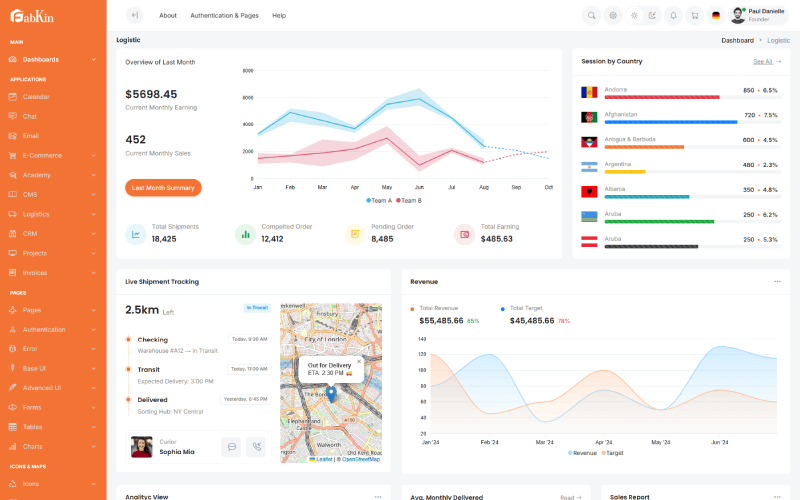The height and width of the screenshot is (500, 800).
Task: Open the shopping cart icon
Action: pyautogui.click(x=694, y=15)
